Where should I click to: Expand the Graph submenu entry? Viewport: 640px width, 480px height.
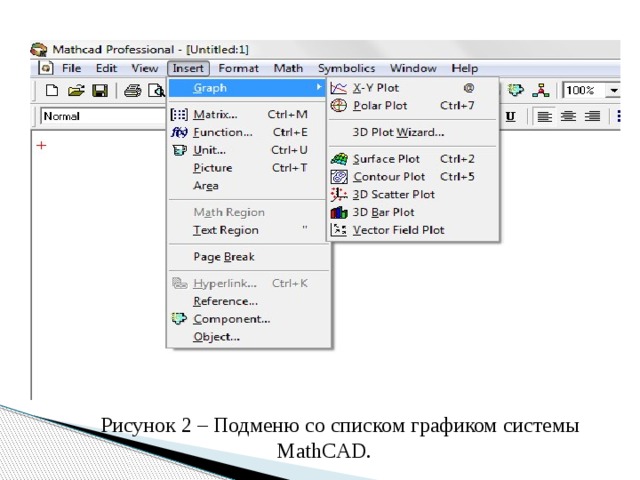tap(247, 88)
